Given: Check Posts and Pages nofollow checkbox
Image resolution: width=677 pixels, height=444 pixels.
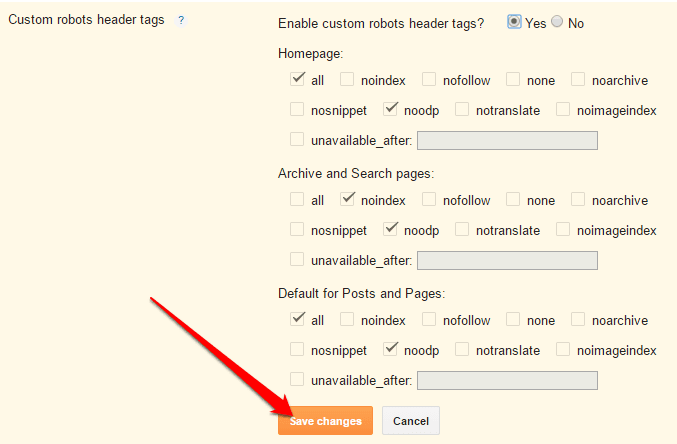Looking at the screenshot, I should click(429, 319).
